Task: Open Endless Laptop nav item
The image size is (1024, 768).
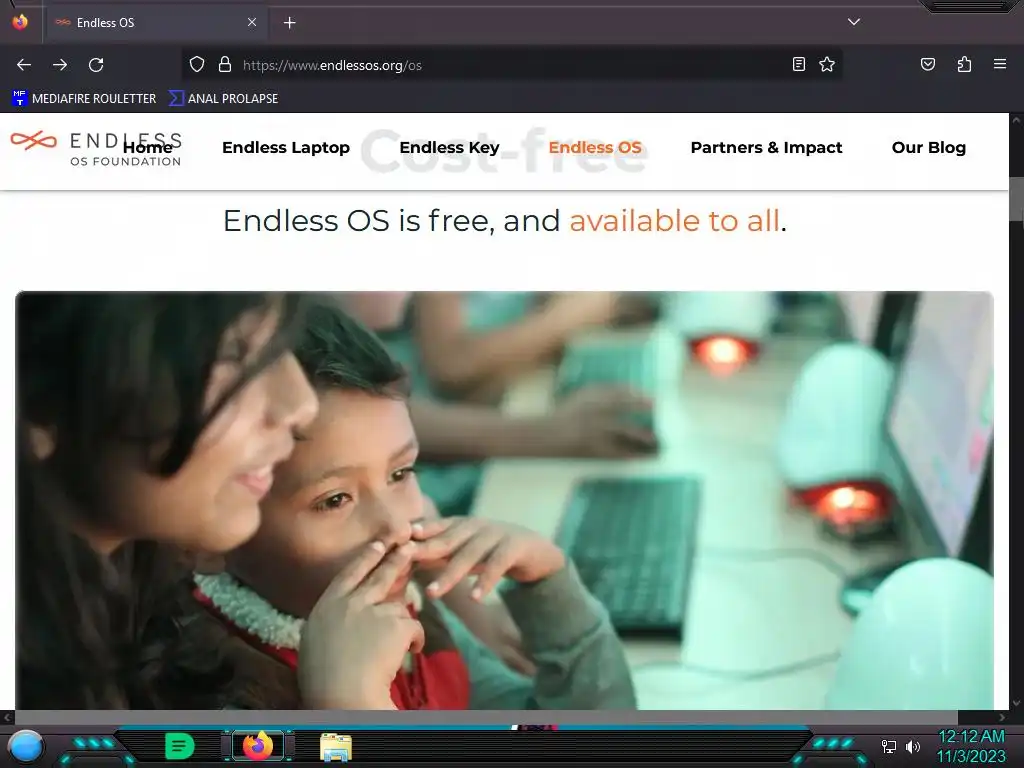Action: [x=286, y=148]
